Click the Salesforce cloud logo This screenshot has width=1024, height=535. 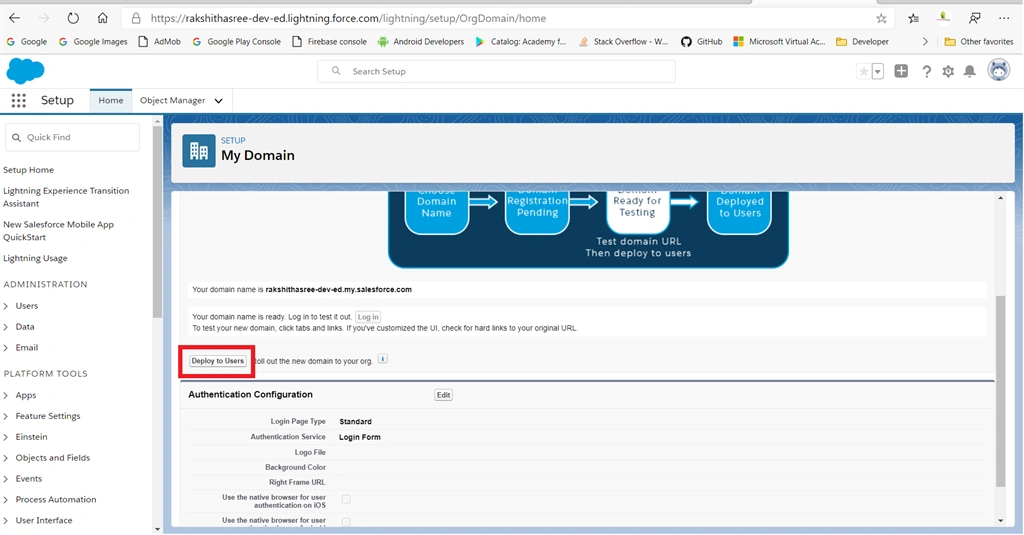pyautogui.click(x=25, y=71)
